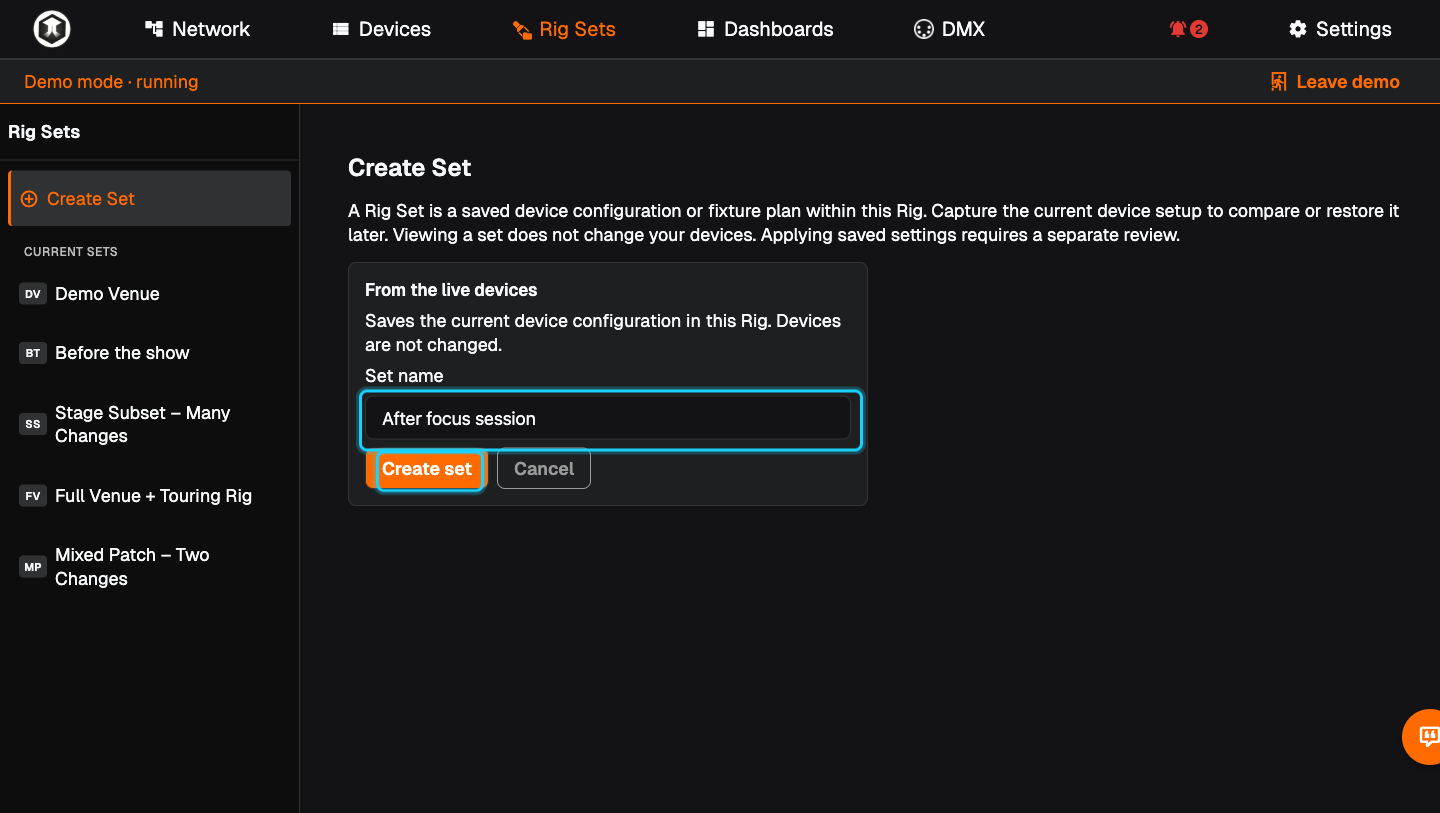Click the FV badge for Full Venue
1440x813 pixels.
point(33,496)
